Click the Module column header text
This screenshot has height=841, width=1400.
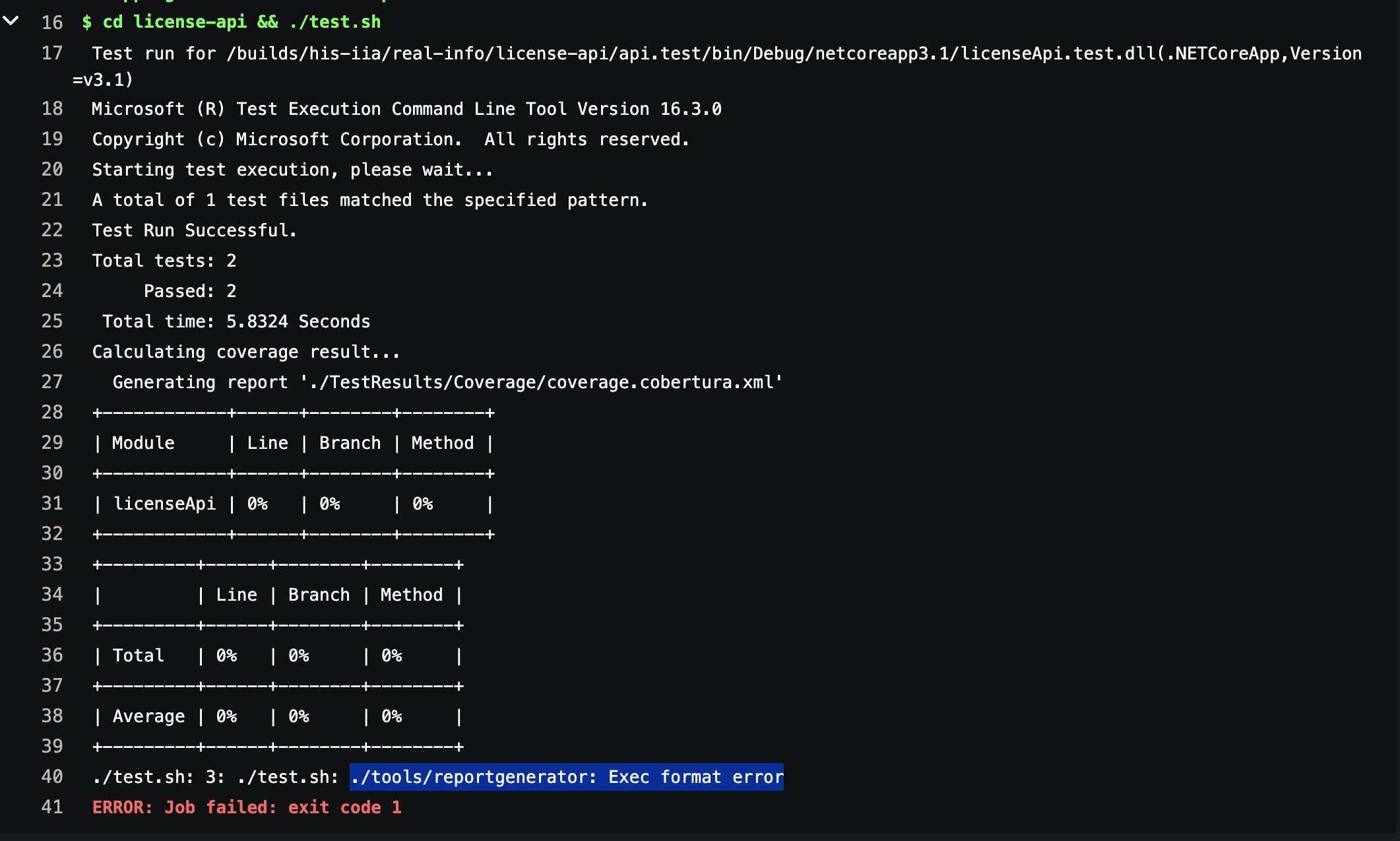pos(143,443)
